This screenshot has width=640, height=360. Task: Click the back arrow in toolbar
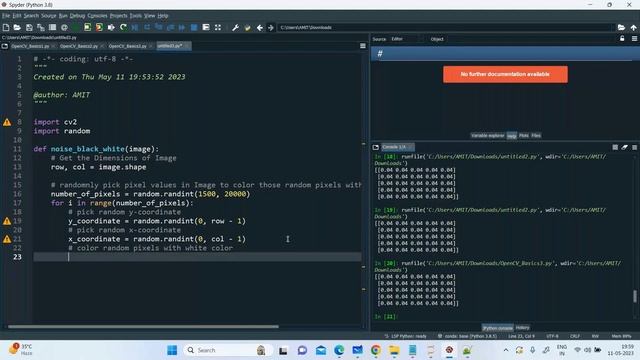tap(260, 27)
